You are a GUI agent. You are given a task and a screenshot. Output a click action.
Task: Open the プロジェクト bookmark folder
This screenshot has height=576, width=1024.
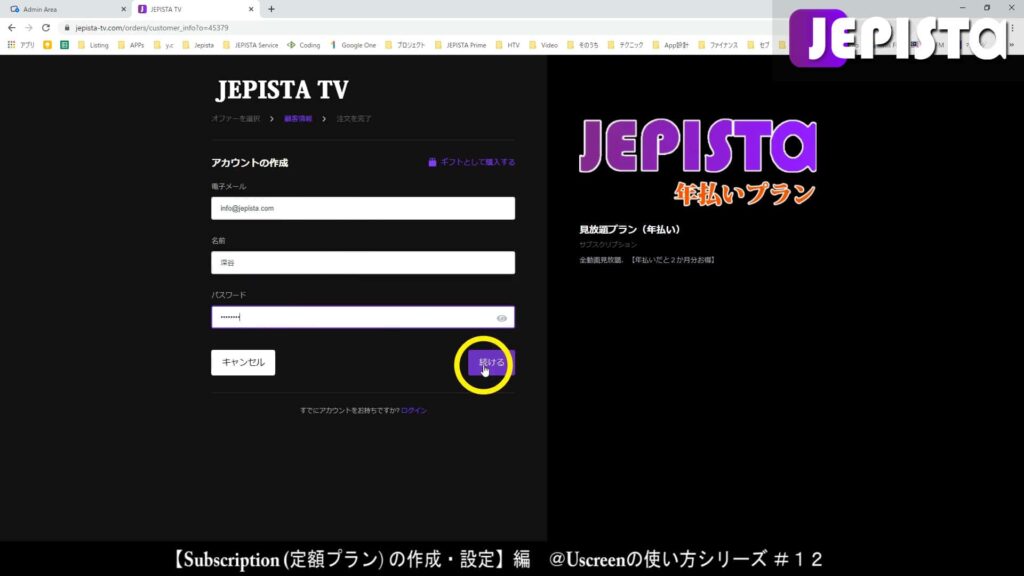[x=405, y=45]
